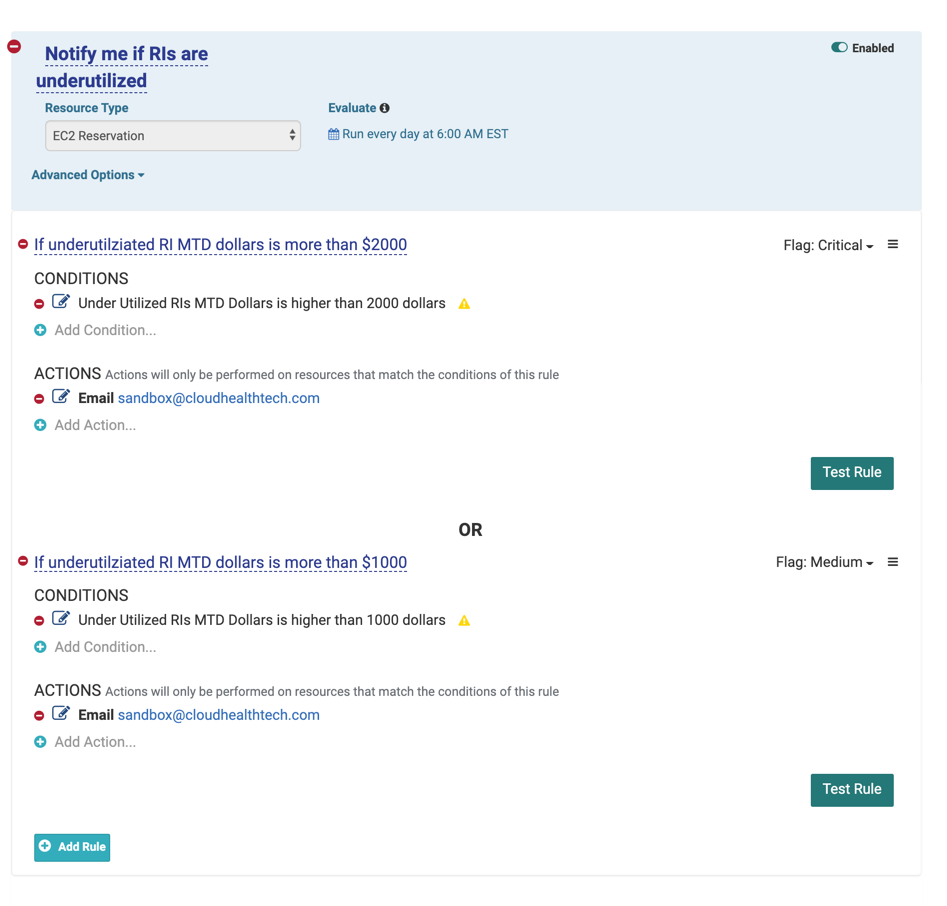The width and height of the screenshot is (947, 906).
Task: Click warning icon on 2000 dollars condition
Action: pyautogui.click(x=464, y=304)
